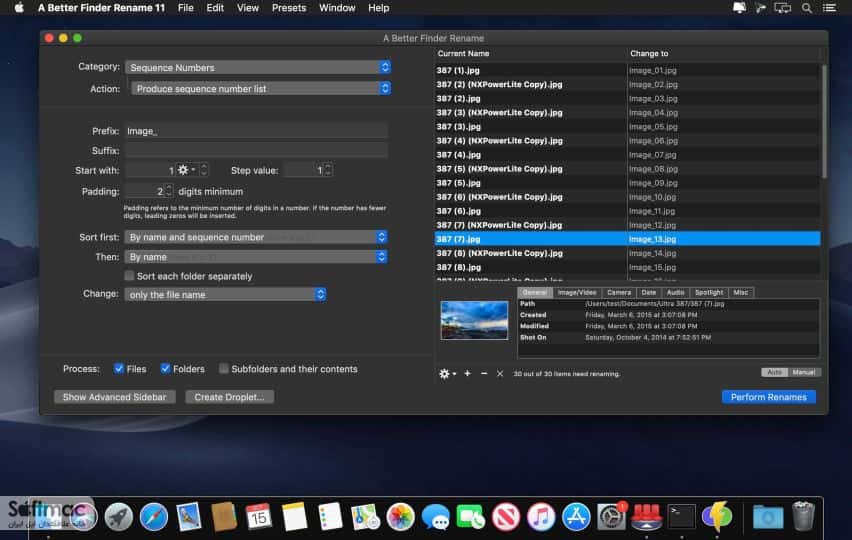Click the image preview thumbnail
Screen dimensions: 852x540
pos(474,321)
